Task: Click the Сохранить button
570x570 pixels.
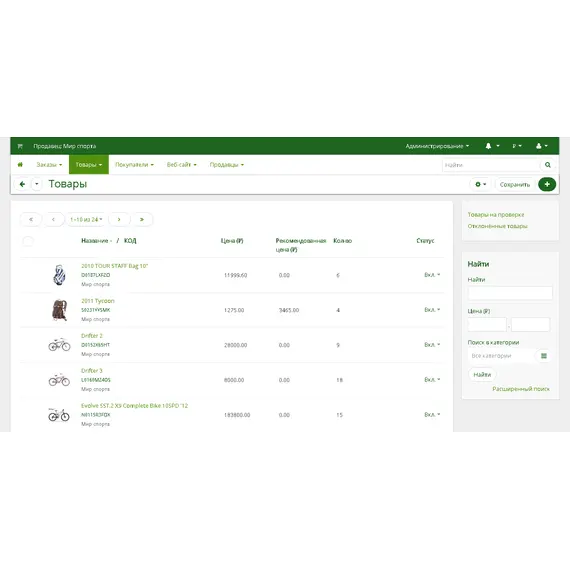Action: point(515,184)
